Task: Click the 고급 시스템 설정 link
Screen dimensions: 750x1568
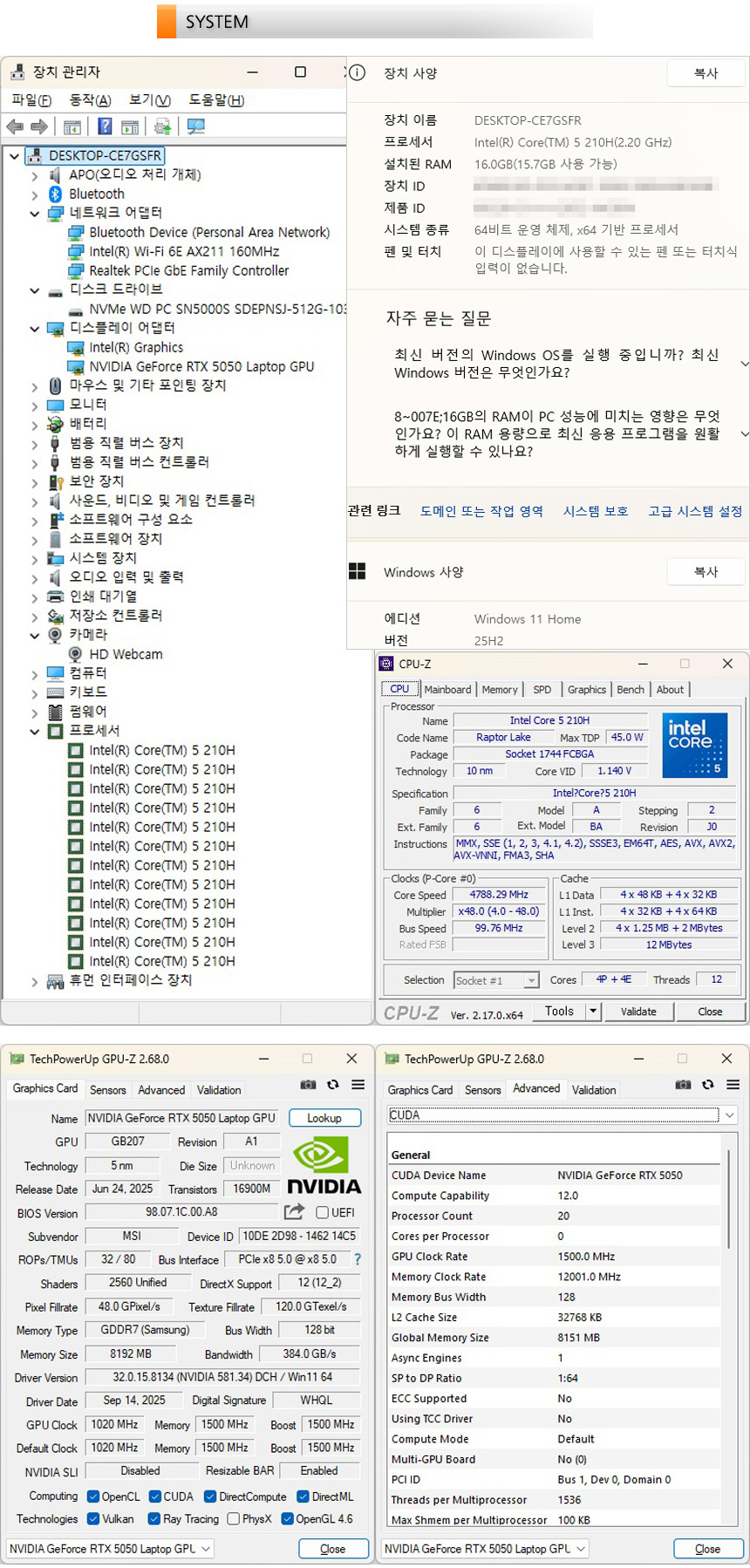Action: point(695,511)
